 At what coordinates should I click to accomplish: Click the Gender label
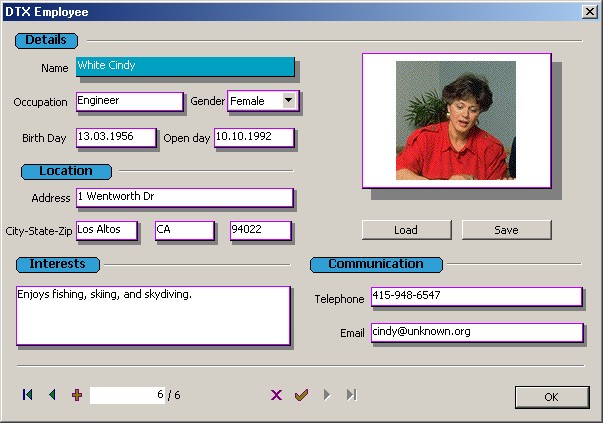click(x=207, y=101)
